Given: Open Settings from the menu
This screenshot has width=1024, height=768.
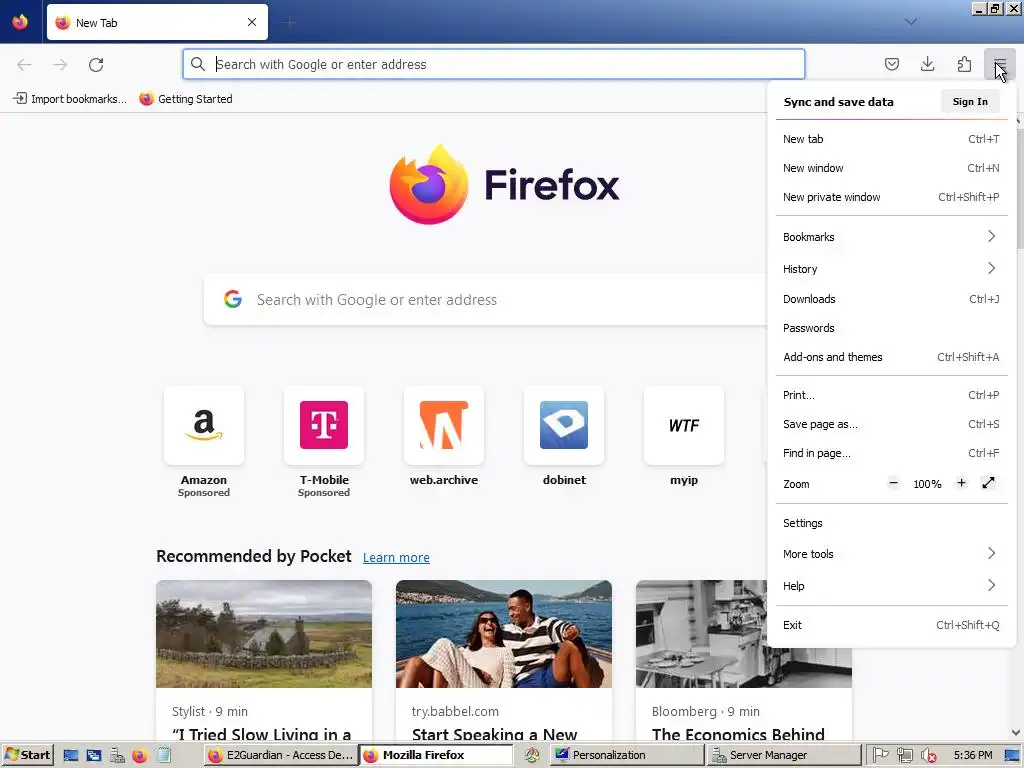Looking at the screenshot, I should (891, 523).
